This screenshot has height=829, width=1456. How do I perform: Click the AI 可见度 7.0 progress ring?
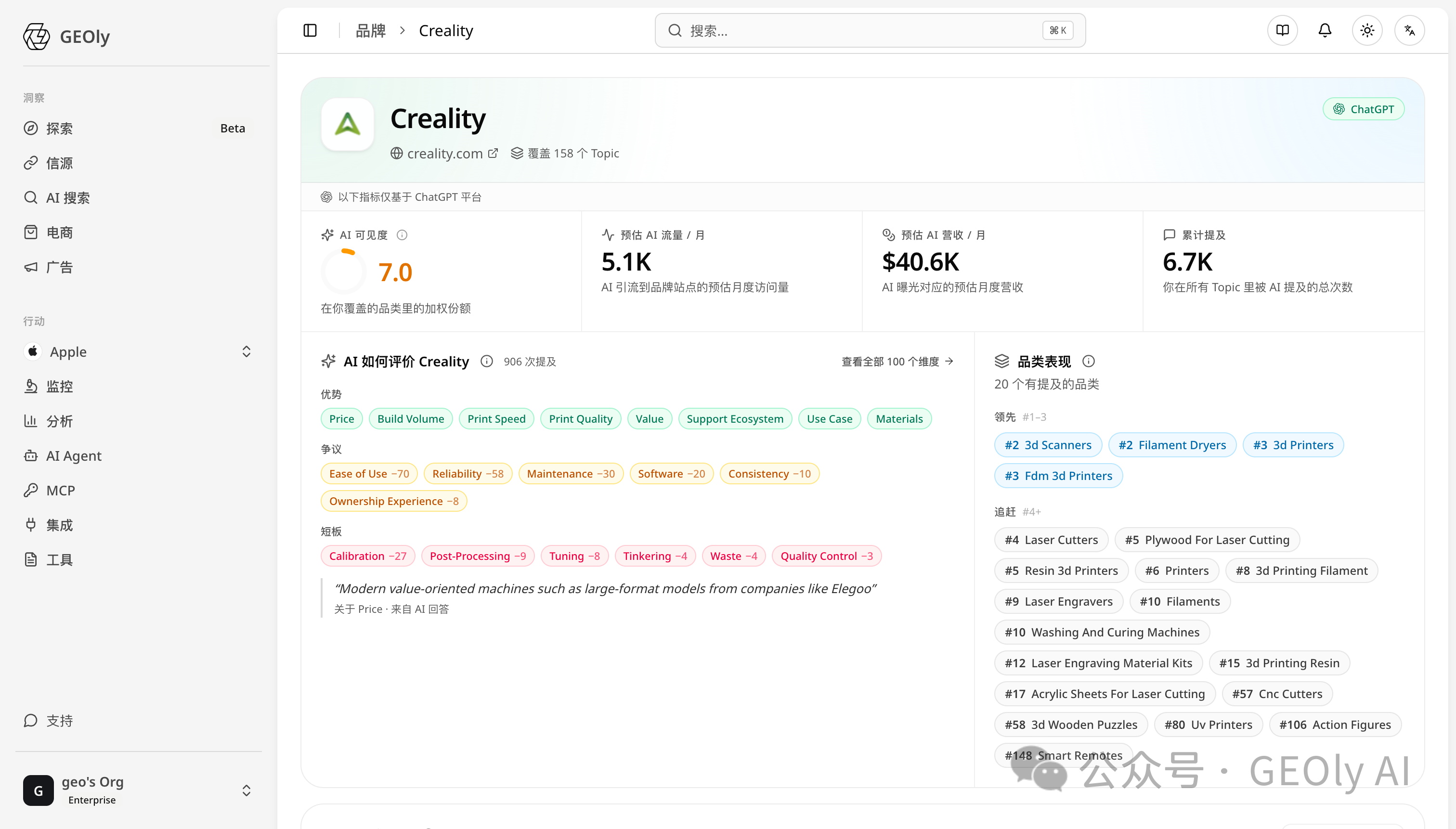point(343,272)
